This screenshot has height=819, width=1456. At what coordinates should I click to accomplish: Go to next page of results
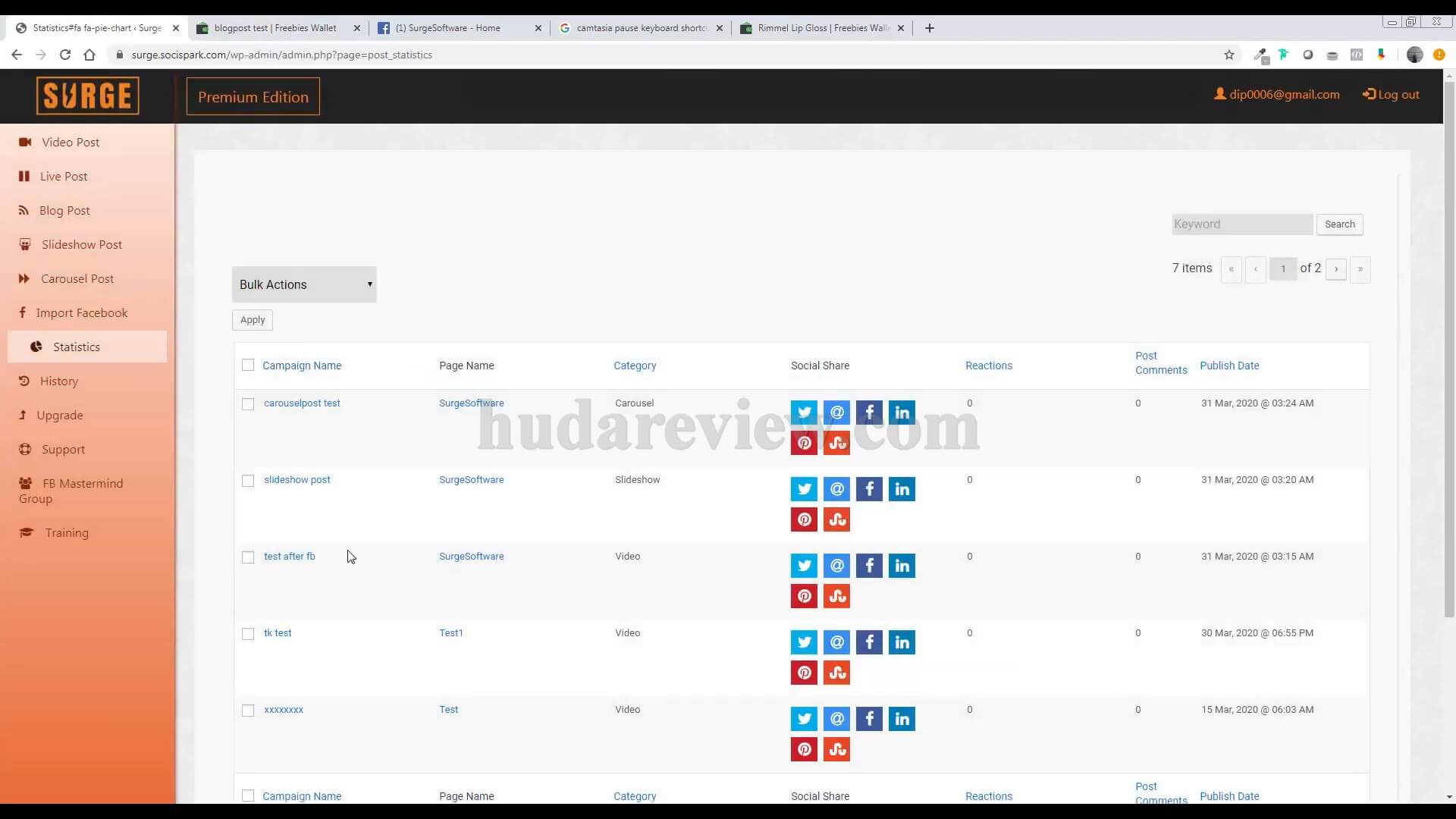coord(1335,269)
